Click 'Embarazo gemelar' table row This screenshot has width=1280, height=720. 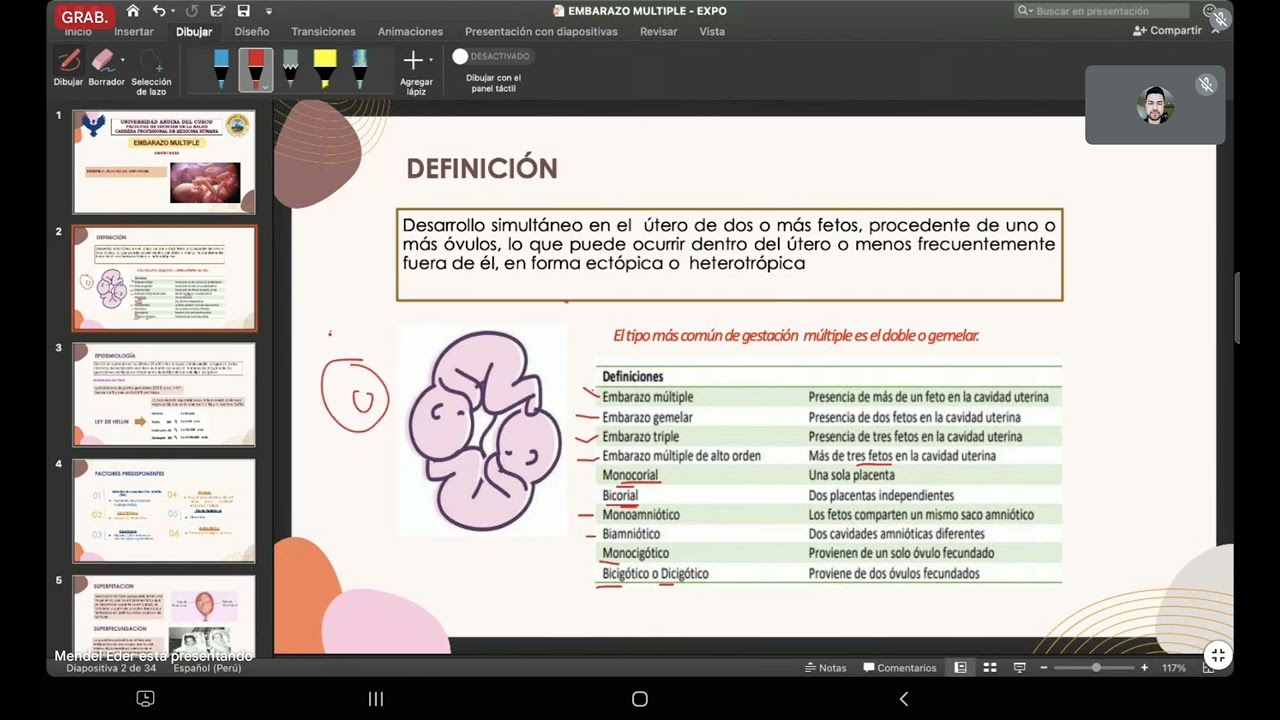[829, 417]
